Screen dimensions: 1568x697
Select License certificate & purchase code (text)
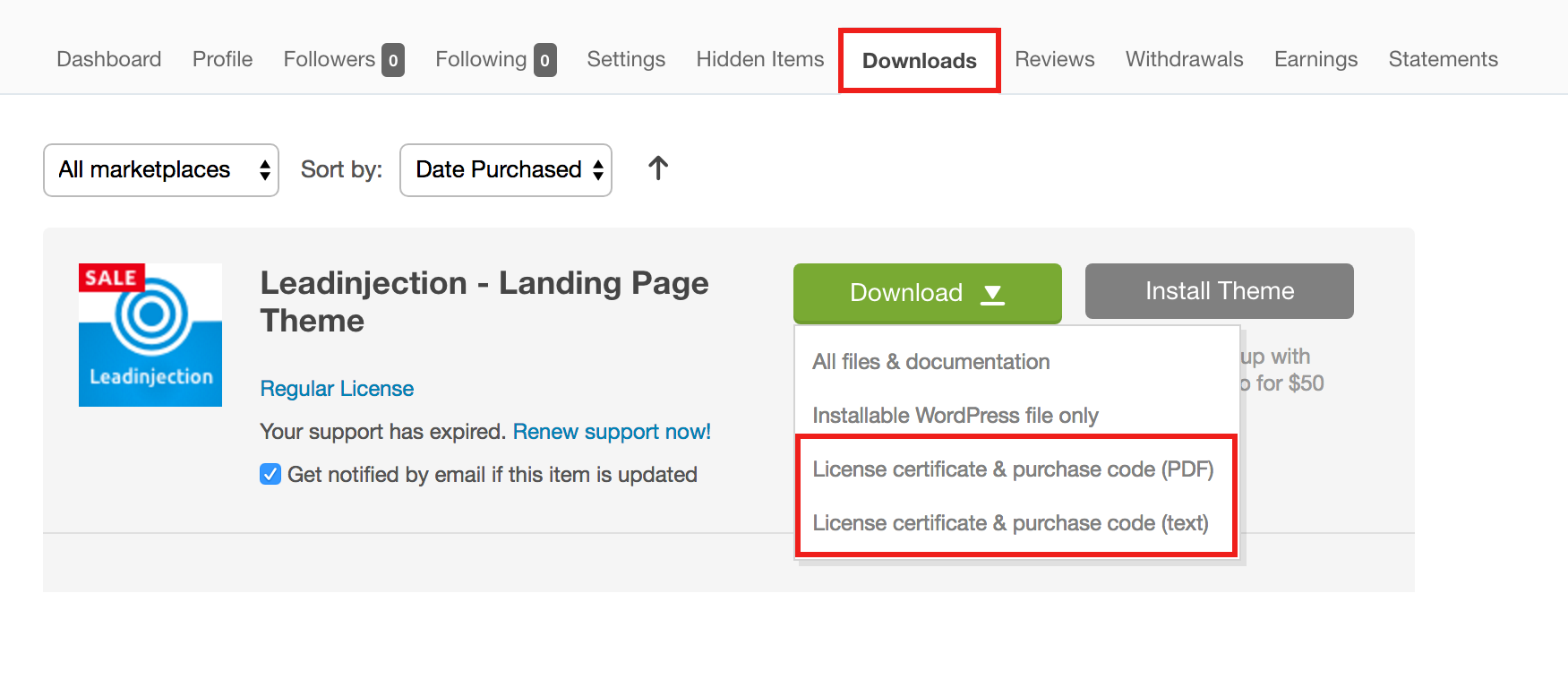[1010, 523]
